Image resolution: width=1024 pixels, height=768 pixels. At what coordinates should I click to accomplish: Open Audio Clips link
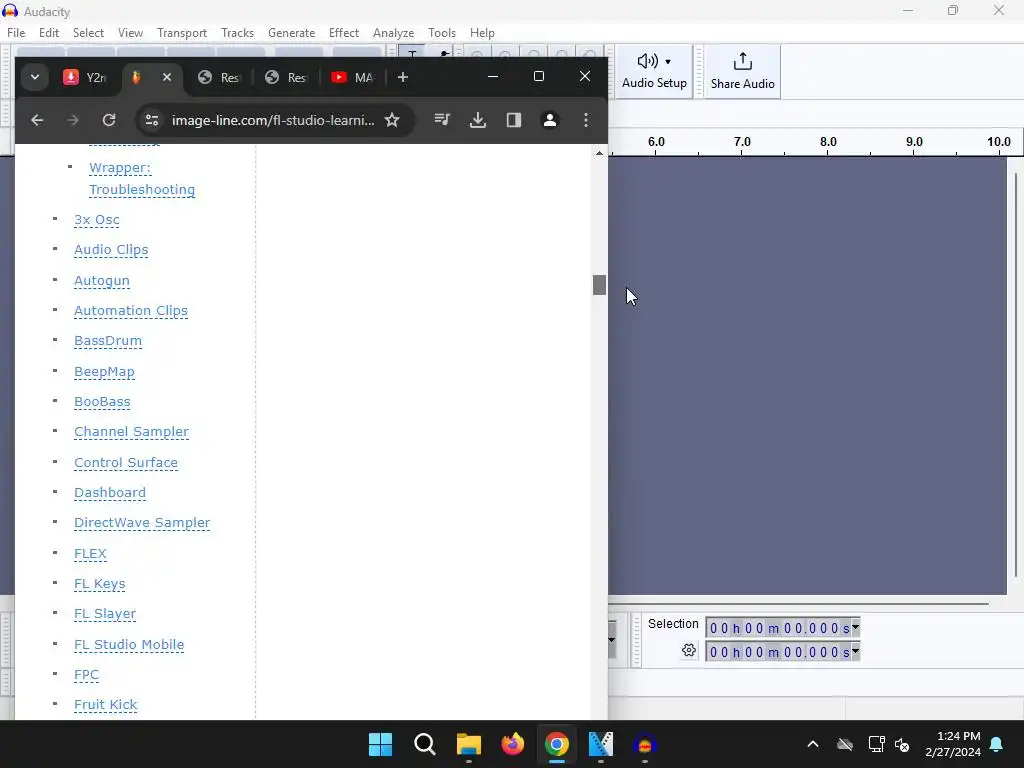tap(111, 249)
